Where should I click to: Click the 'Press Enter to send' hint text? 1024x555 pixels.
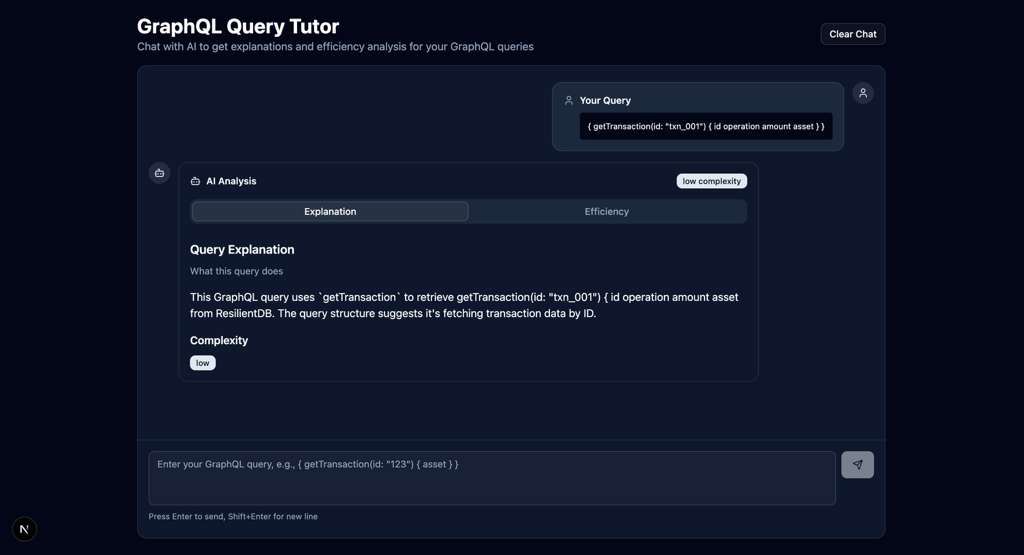[233, 517]
